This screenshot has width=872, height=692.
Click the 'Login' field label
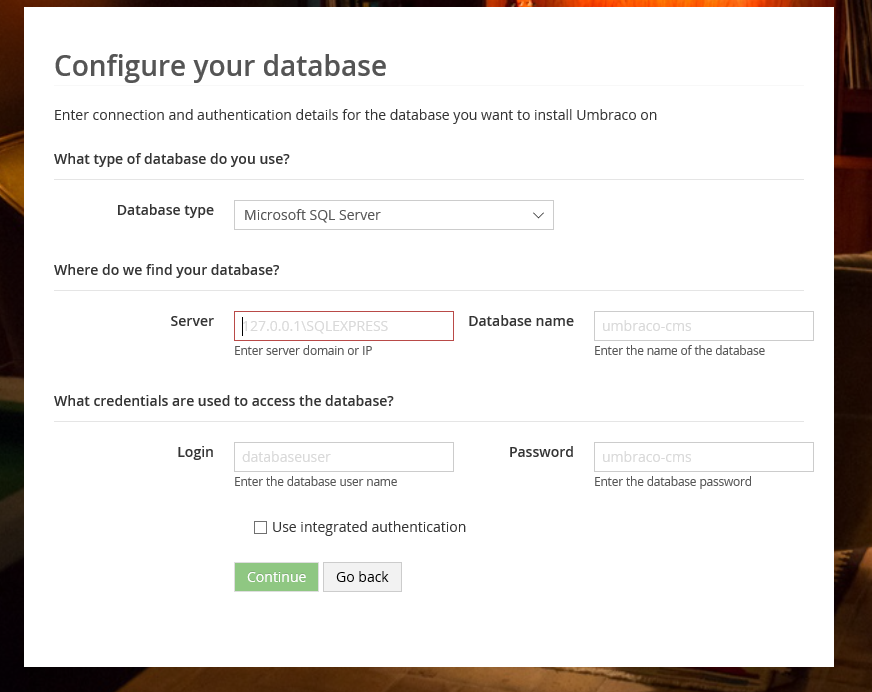[195, 452]
